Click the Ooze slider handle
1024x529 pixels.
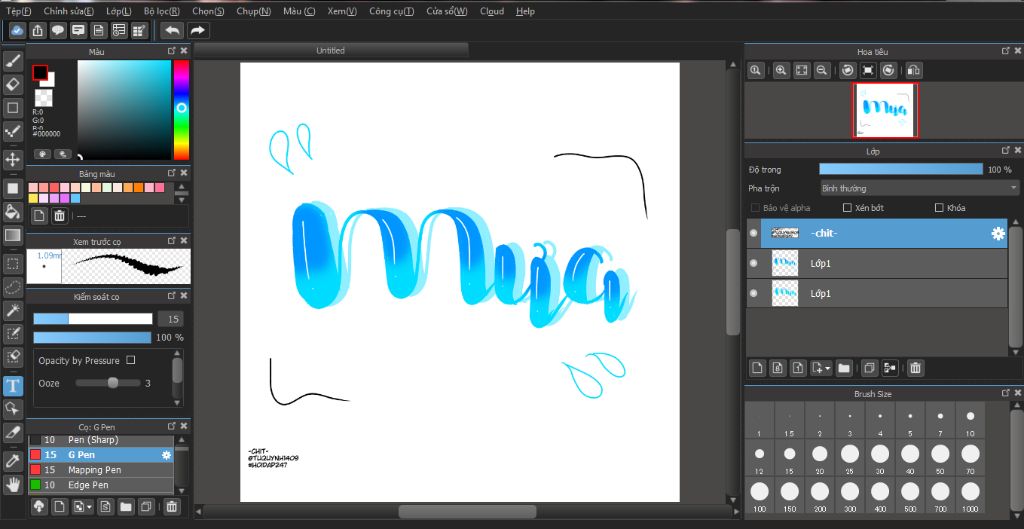tap(113, 383)
